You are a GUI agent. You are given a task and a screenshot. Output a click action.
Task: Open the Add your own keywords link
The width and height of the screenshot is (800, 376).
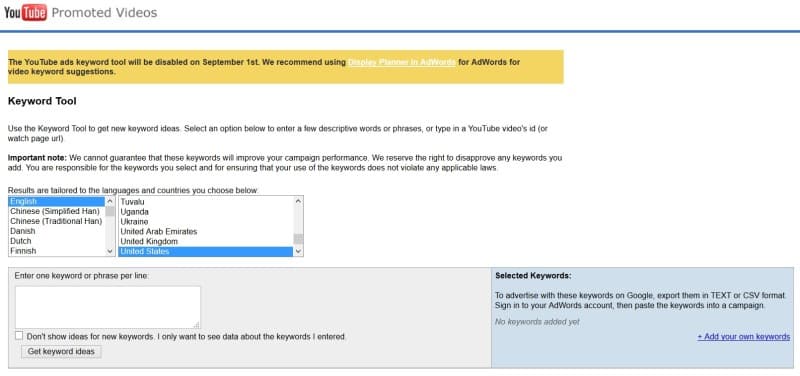(743, 337)
